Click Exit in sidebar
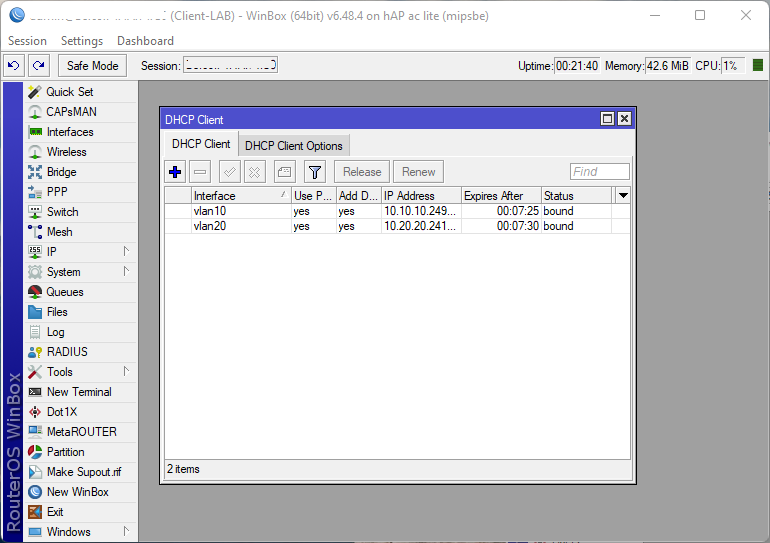This screenshot has height=543, width=770. click(81, 512)
